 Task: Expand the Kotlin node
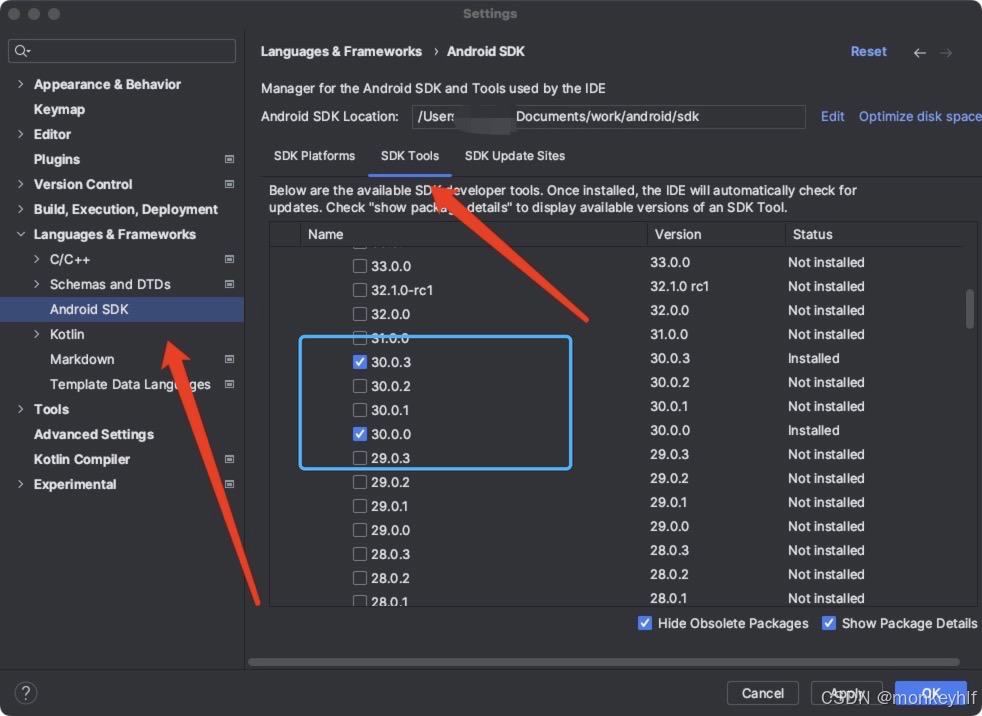[x=37, y=335]
